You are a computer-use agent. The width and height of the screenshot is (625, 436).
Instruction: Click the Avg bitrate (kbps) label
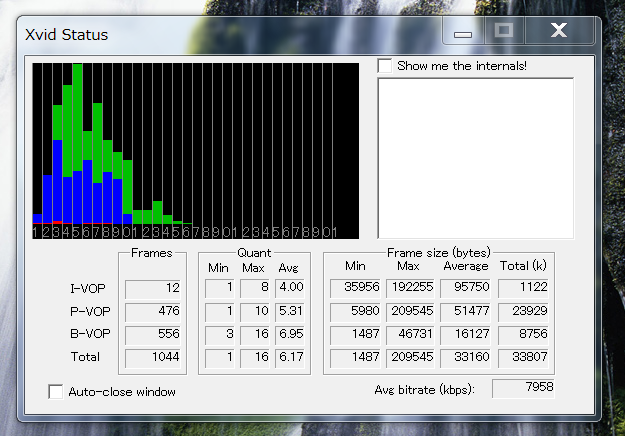[425, 390]
